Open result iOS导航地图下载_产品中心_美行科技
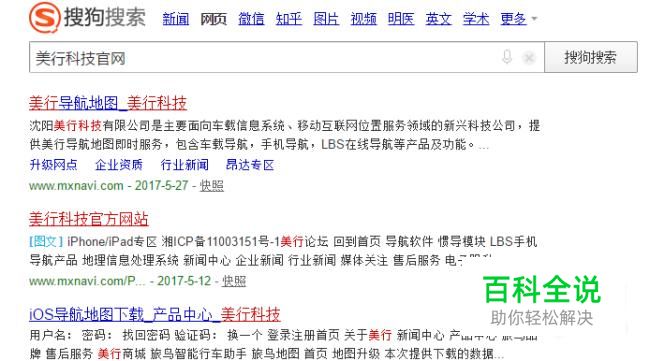 (155, 315)
